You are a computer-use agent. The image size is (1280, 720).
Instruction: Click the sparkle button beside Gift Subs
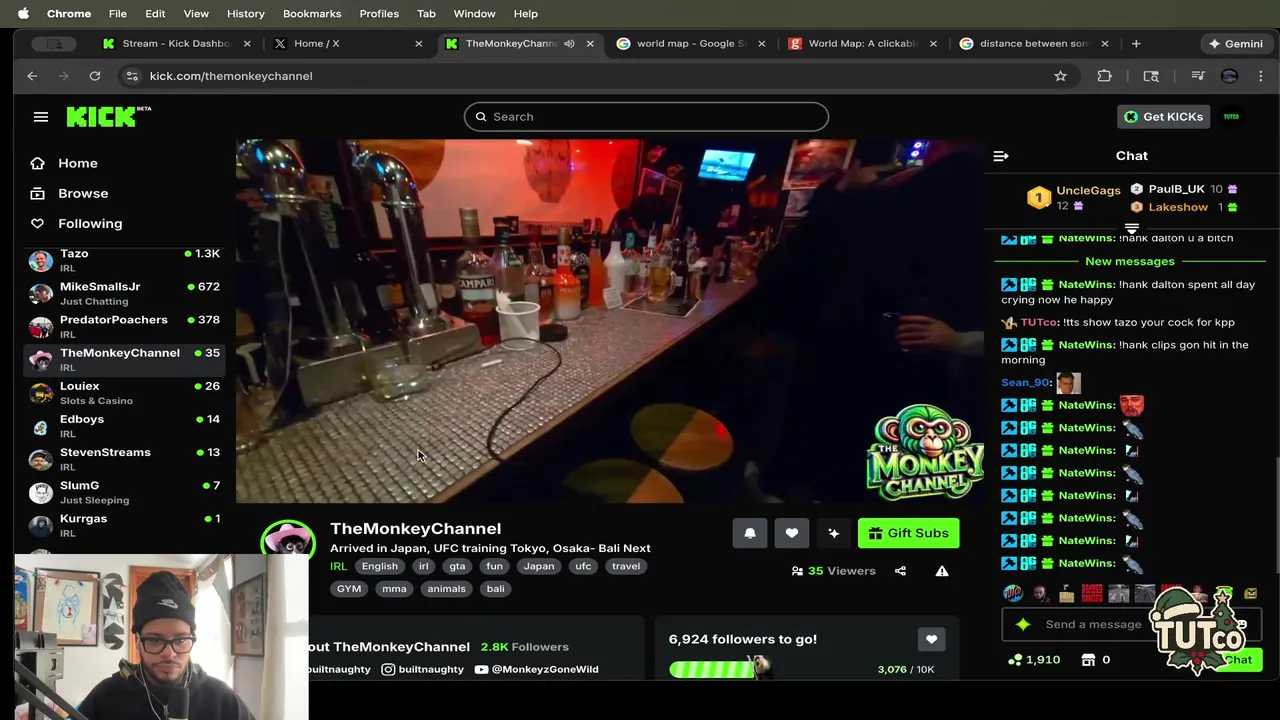click(833, 533)
